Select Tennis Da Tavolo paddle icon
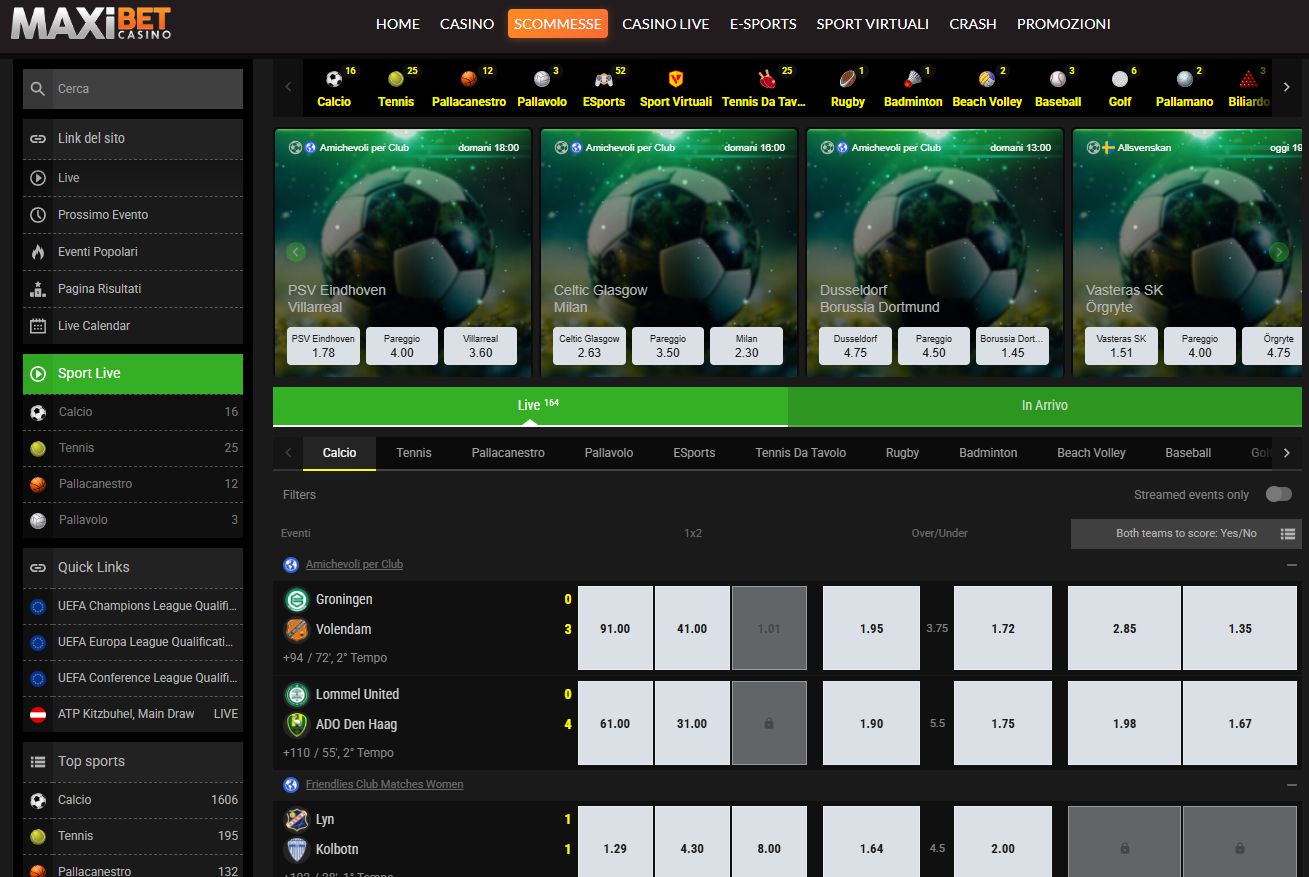Screen dimensions: 1309x877 coord(767,79)
